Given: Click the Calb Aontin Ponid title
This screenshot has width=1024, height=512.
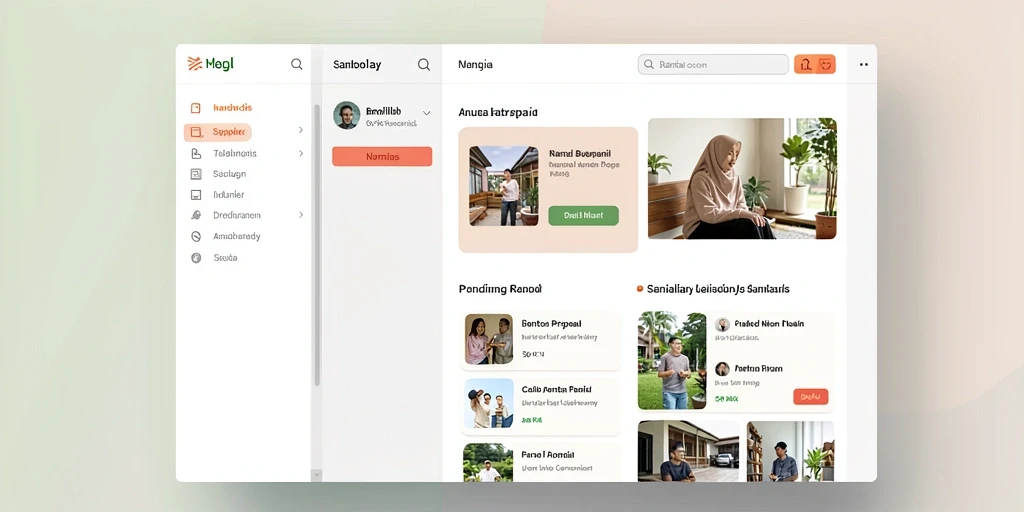Looking at the screenshot, I should point(556,389).
